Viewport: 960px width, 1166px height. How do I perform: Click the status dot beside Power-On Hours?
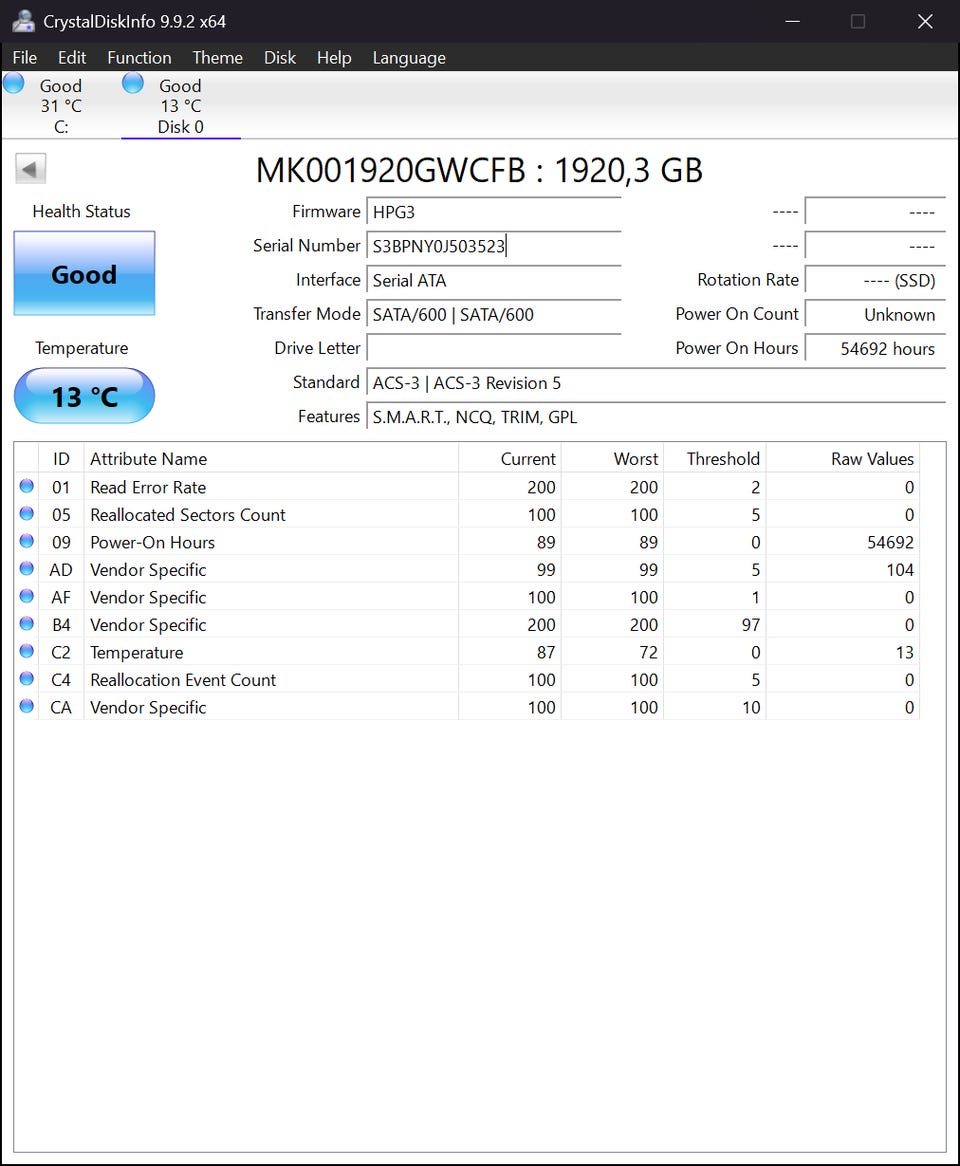tap(27, 541)
